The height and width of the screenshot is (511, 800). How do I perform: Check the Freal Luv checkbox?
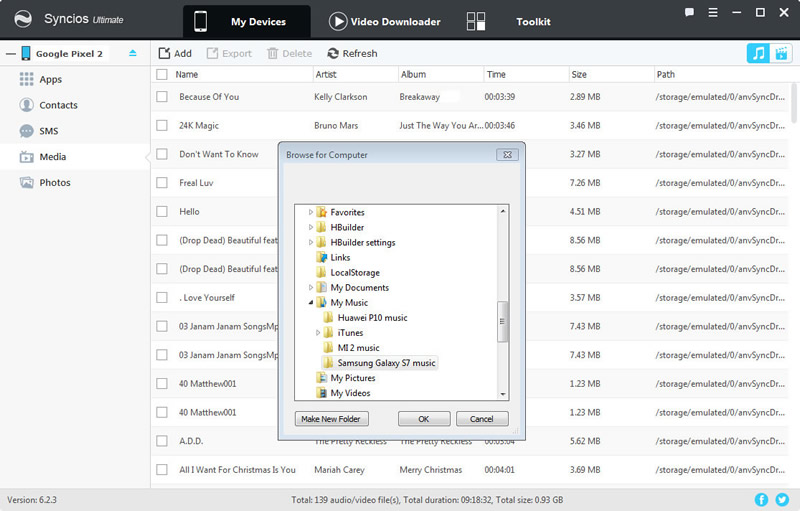[x=162, y=183]
